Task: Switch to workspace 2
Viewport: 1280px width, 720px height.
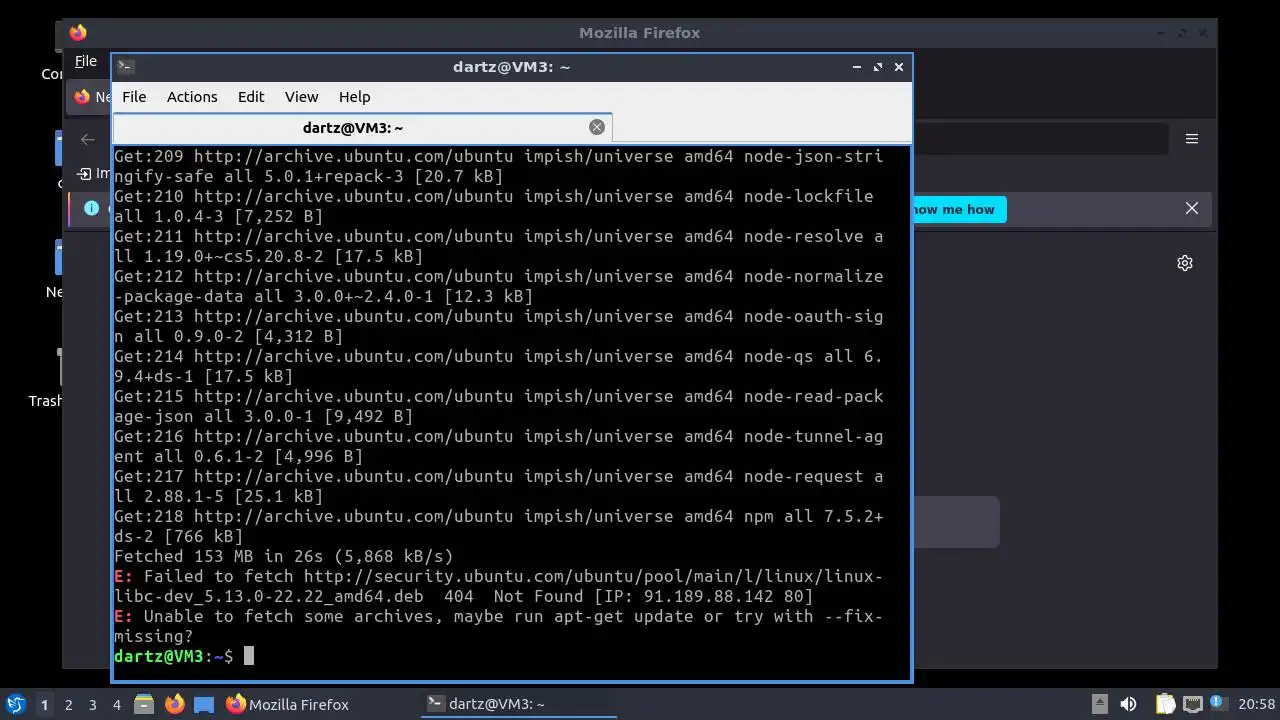Action: tap(69, 704)
